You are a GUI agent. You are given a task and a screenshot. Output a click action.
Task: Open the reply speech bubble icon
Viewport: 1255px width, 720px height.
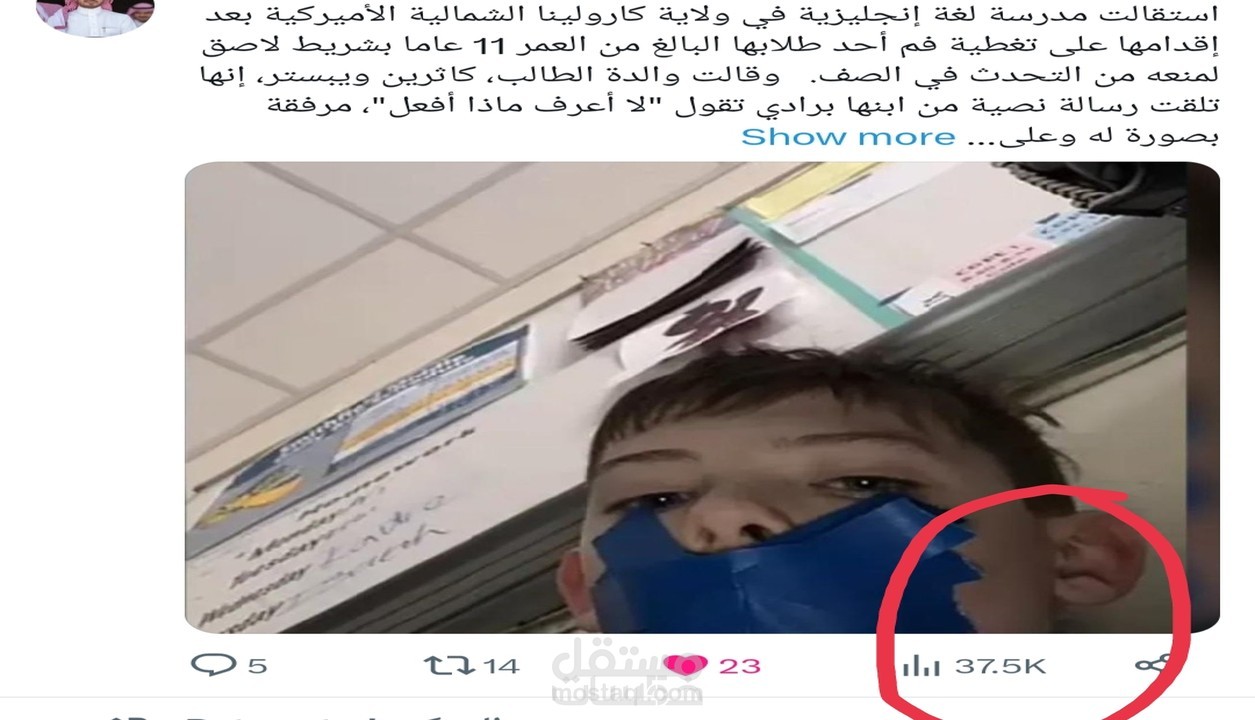(213, 664)
